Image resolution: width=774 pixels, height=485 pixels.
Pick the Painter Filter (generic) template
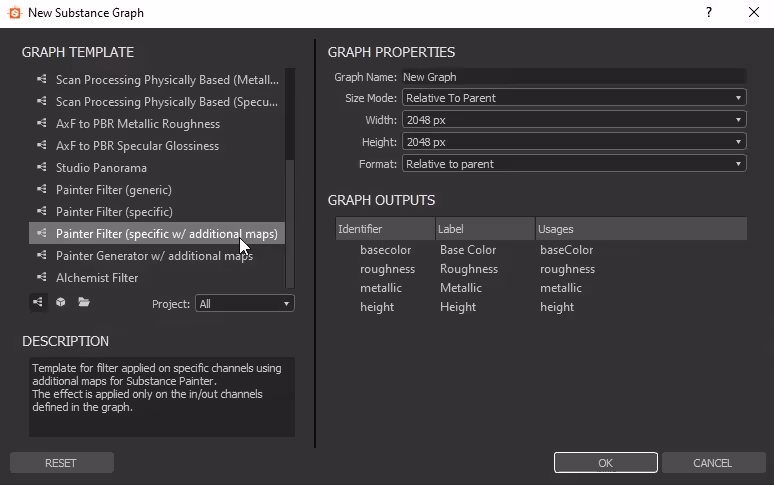(x=157, y=189)
